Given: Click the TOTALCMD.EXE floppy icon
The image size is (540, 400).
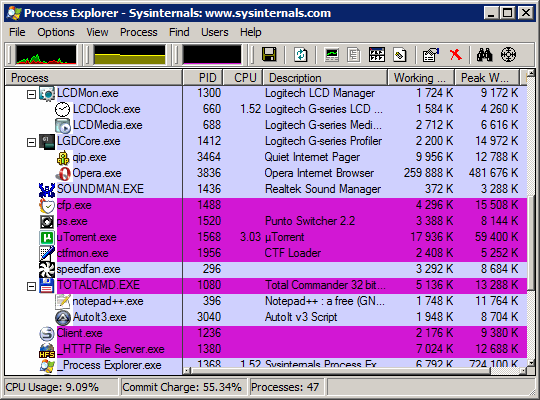Looking at the screenshot, I should (x=47, y=286).
